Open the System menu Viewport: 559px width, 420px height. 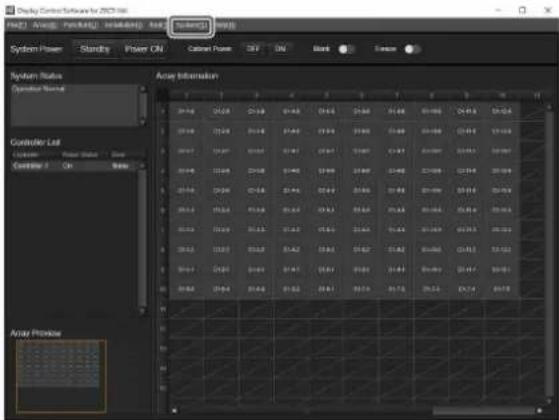tap(191, 26)
